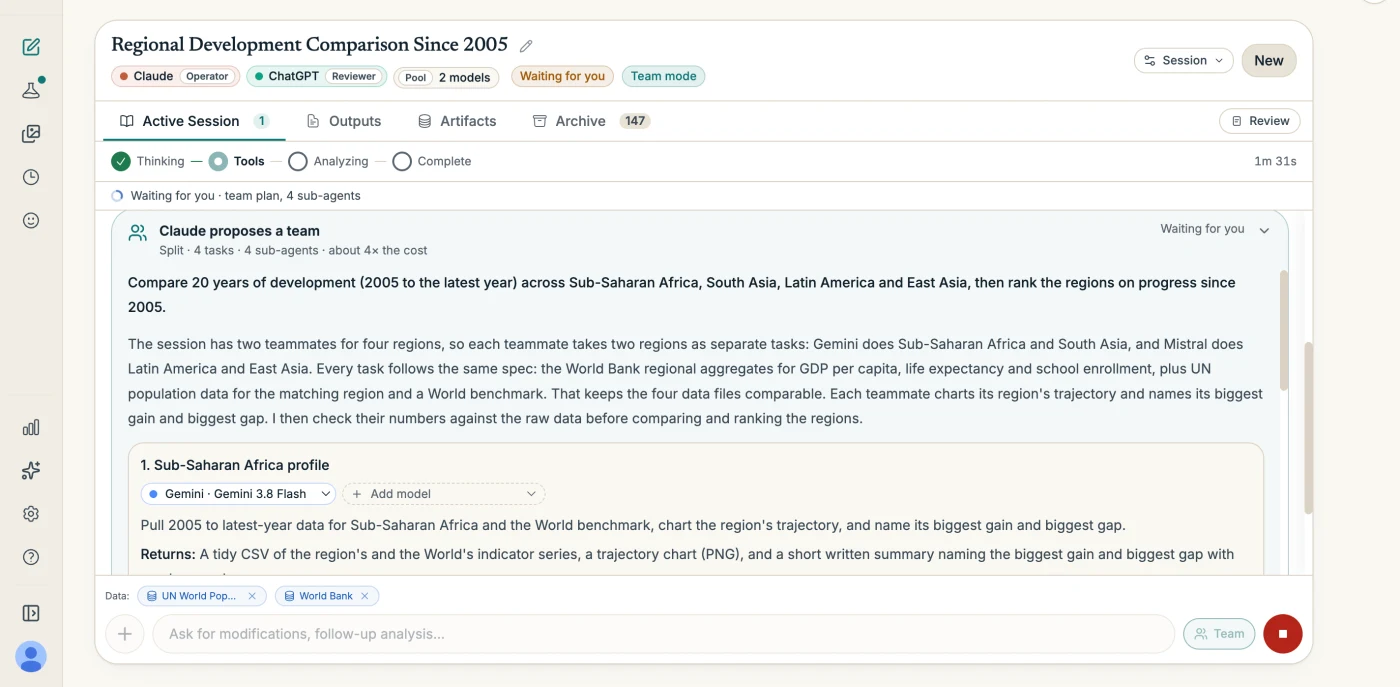1400x687 pixels.
Task: Open the Gemini 3.8 Flash model dropdown
Action: tap(238, 494)
